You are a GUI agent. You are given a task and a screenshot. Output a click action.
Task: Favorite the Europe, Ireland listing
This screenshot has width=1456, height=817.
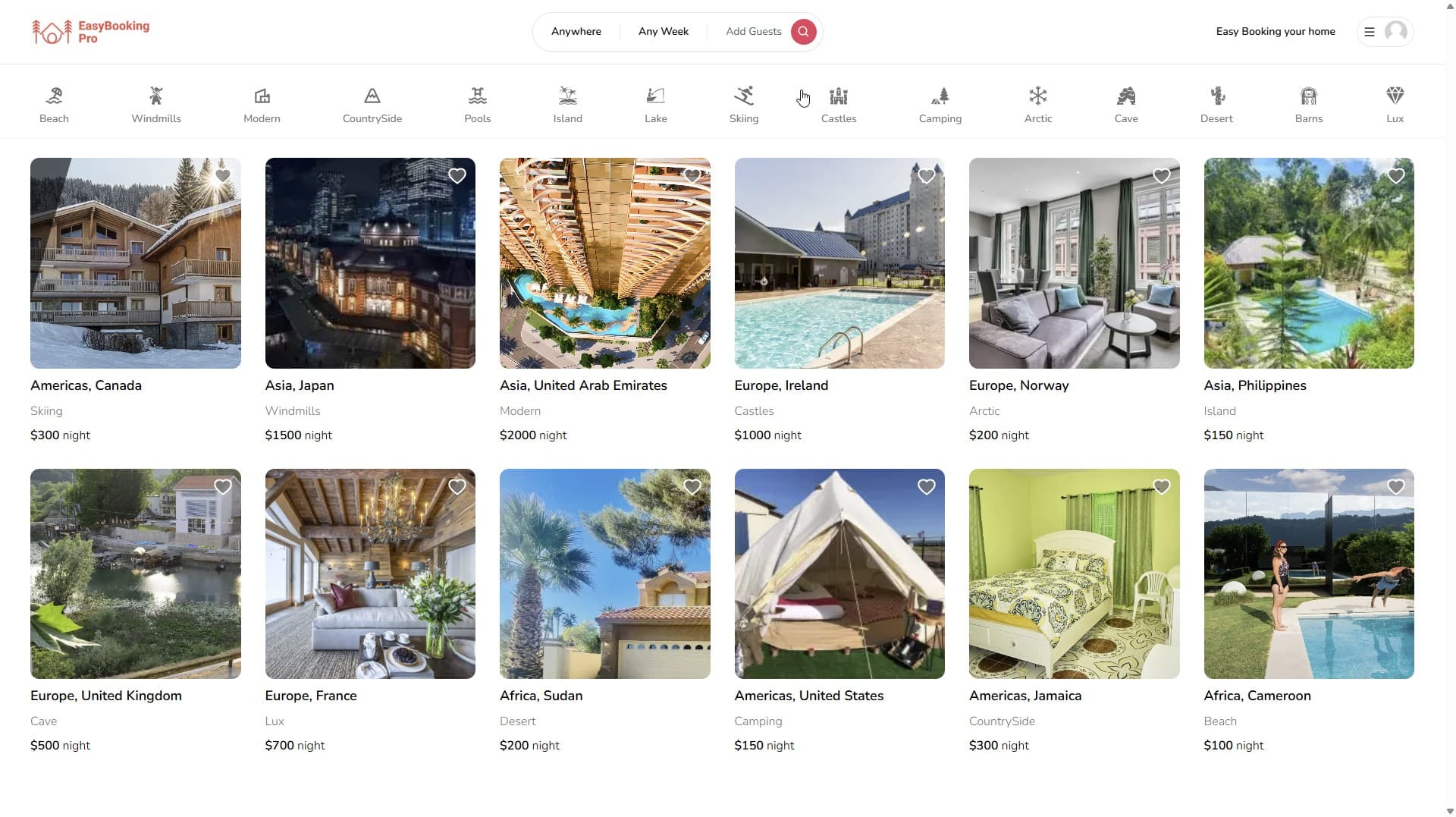[x=927, y=176]
